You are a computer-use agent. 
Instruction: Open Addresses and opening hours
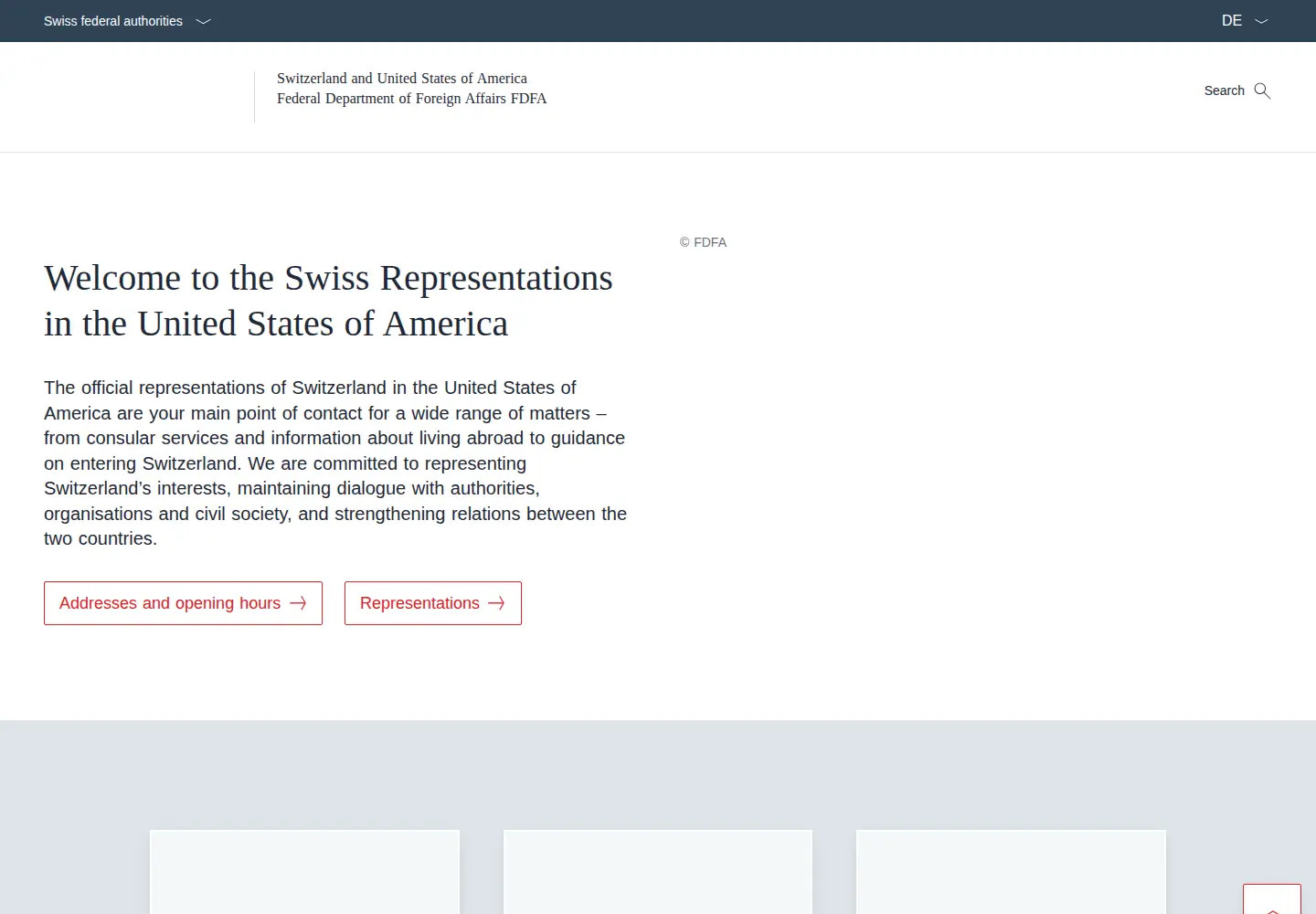click(183, 603)
